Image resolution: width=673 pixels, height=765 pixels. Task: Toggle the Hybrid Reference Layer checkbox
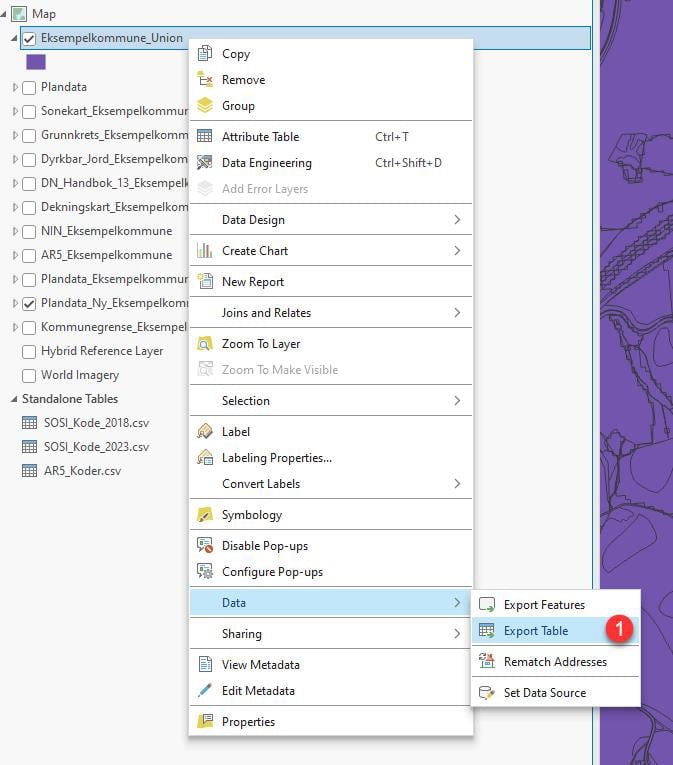29,352
